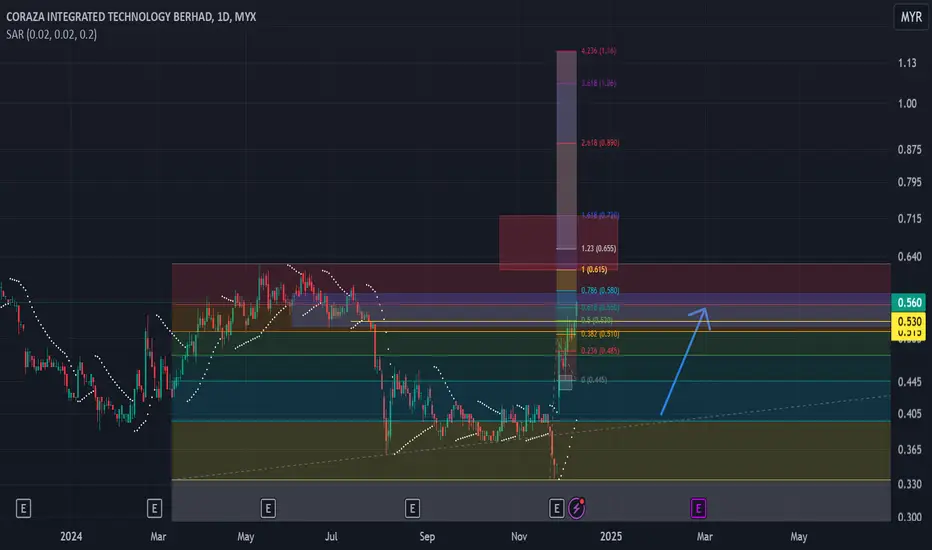932x550 pixels.
Task: Select the 3.618 (1.06) Fibonacci level label
Action: point(599,83)
